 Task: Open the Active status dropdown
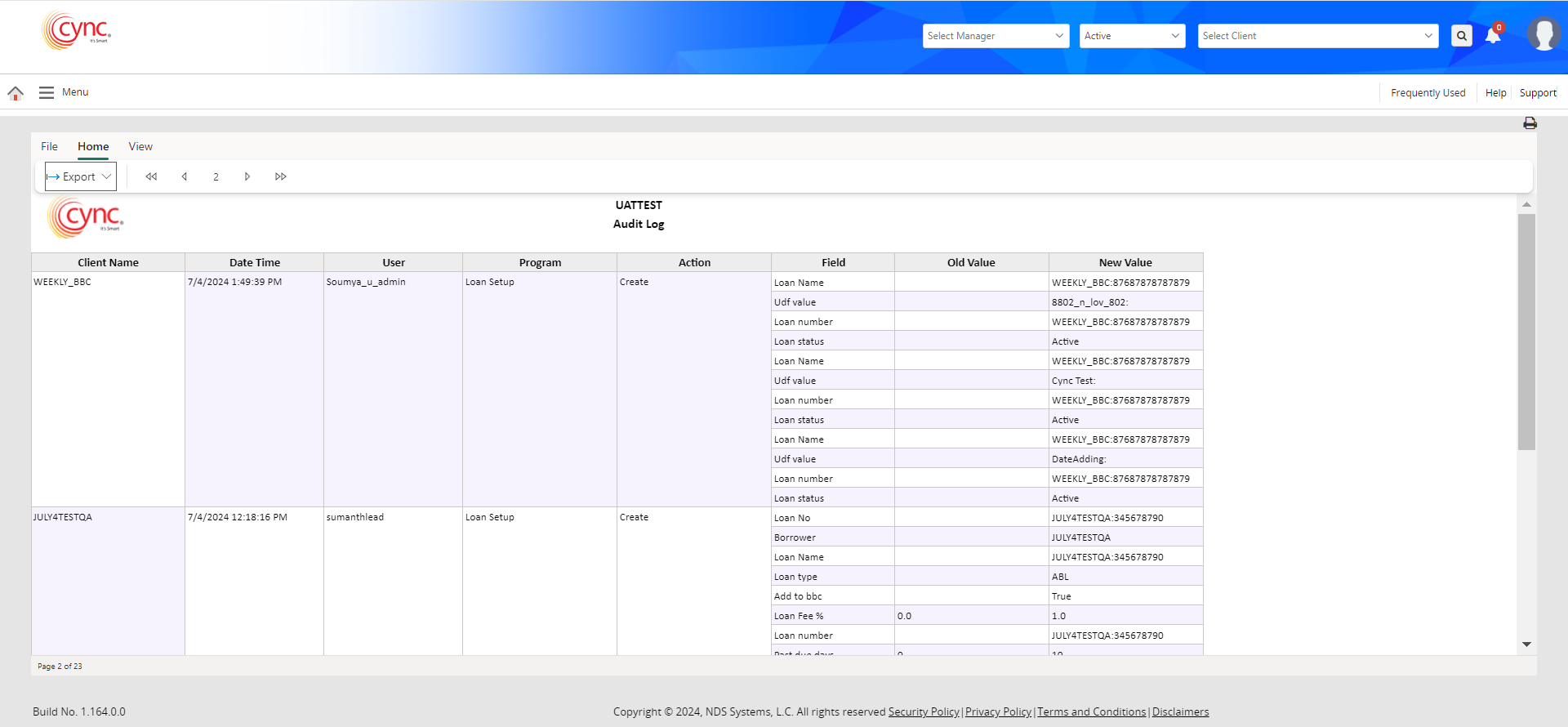pos(1132,36)
